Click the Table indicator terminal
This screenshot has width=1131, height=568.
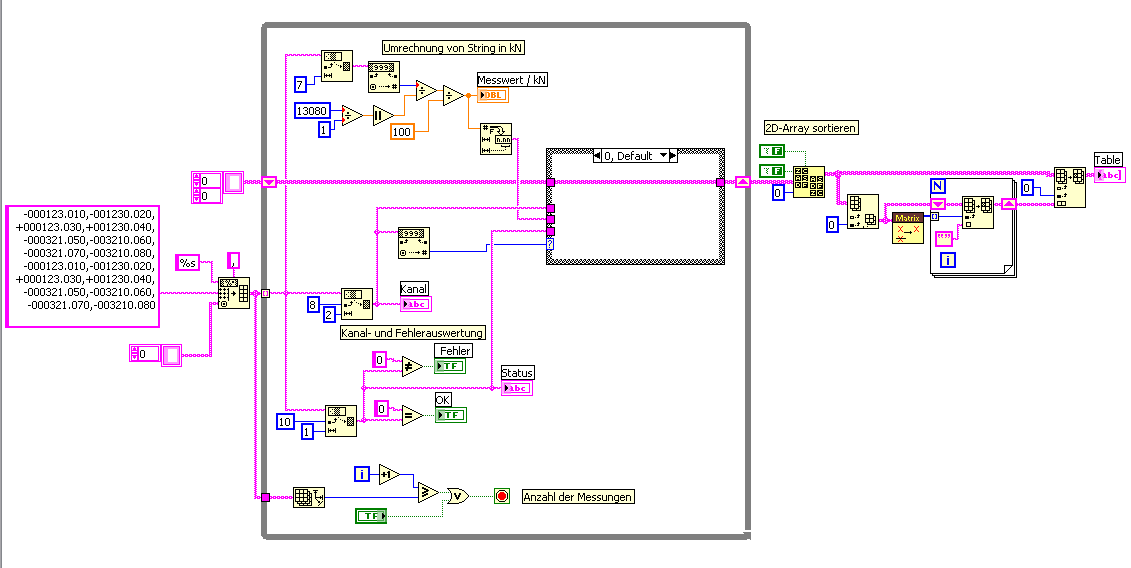(1109, 175)
